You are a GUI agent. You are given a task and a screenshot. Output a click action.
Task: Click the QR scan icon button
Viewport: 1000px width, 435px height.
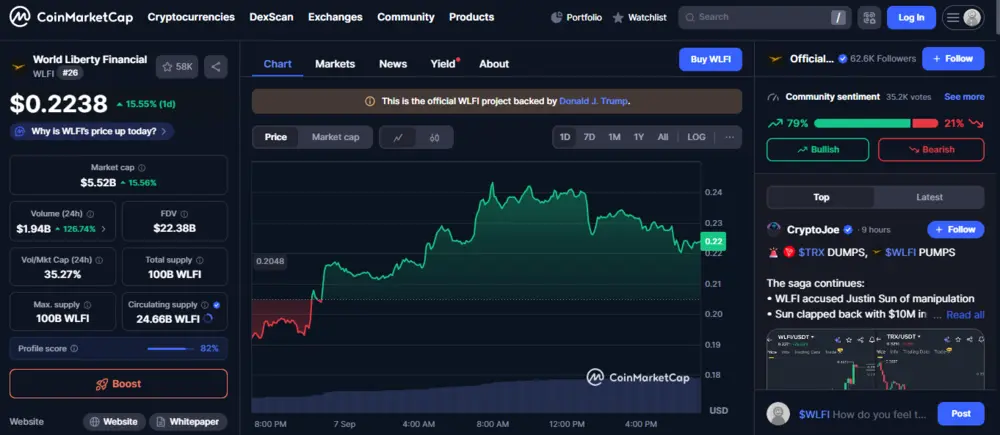(x=869, y=17)
